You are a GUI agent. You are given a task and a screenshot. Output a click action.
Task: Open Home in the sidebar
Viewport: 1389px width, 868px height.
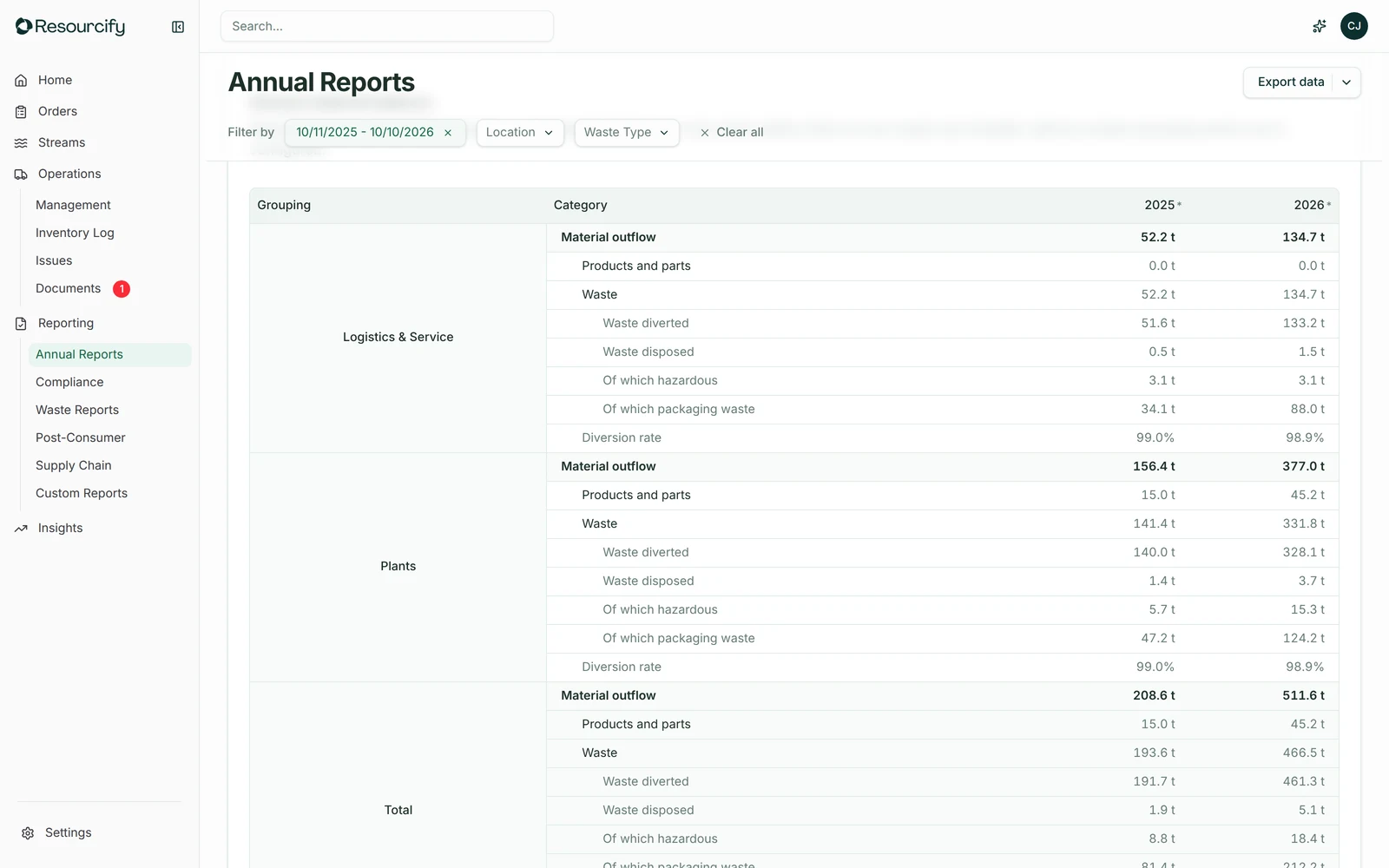click(55, 80)
